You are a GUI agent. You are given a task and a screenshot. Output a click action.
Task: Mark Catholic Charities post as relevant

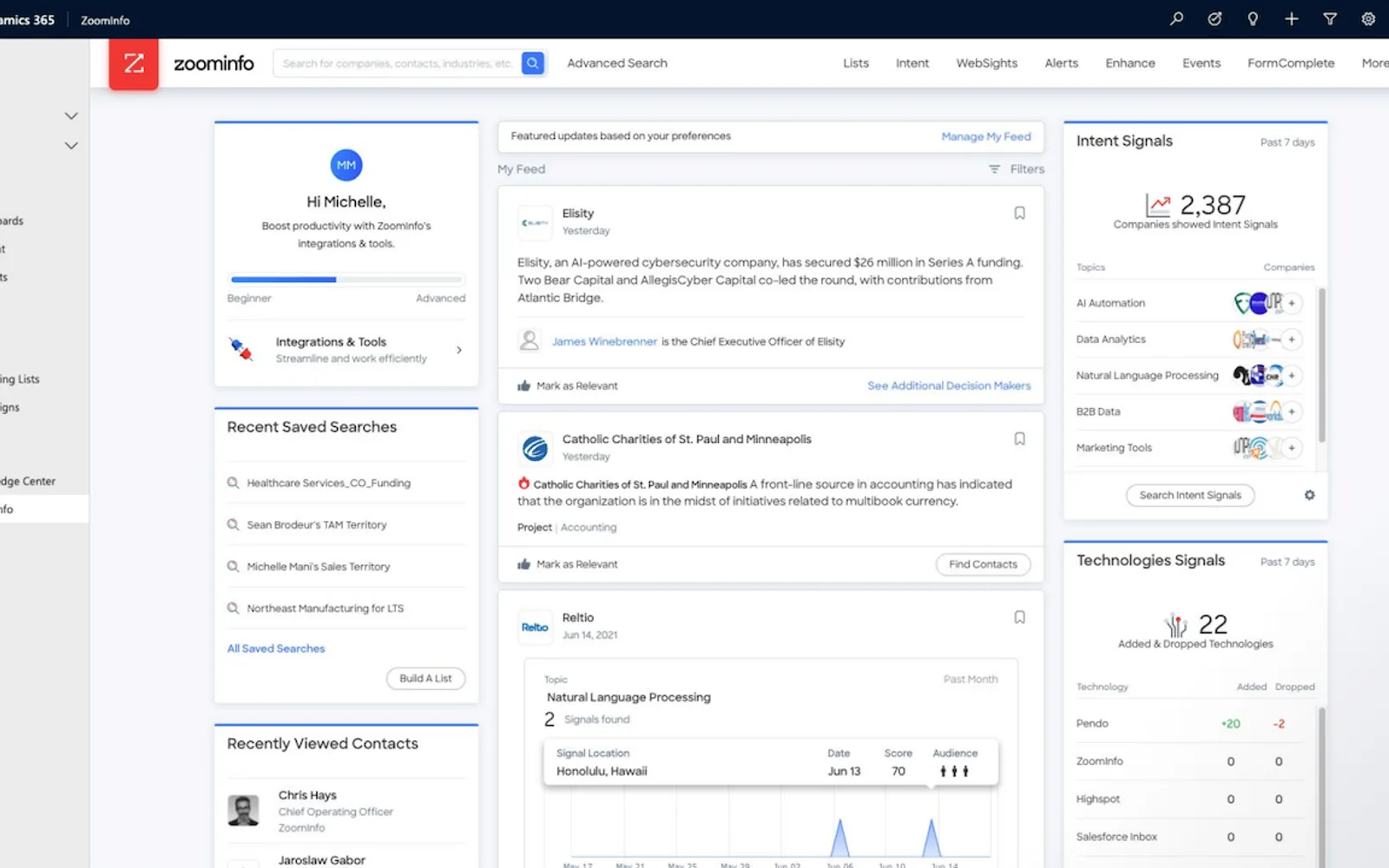(x=568, y=564)
